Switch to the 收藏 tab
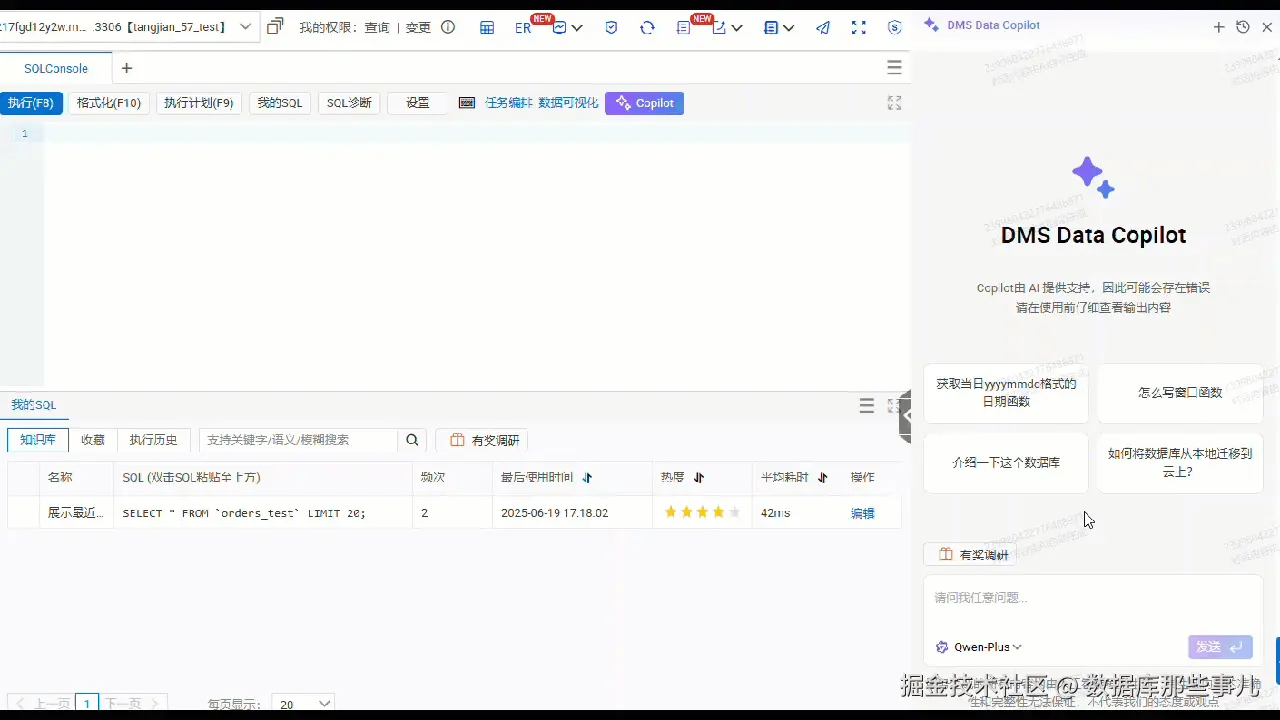 (x=93, y=440)
